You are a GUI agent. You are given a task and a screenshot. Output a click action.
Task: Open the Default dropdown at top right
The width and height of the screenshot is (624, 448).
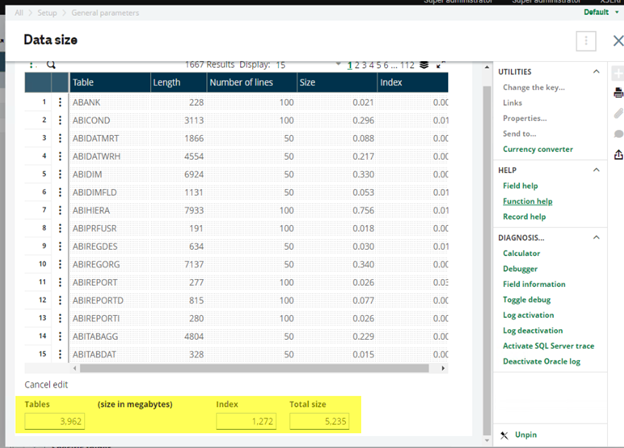pyautogui.click(x=601, y=12)
